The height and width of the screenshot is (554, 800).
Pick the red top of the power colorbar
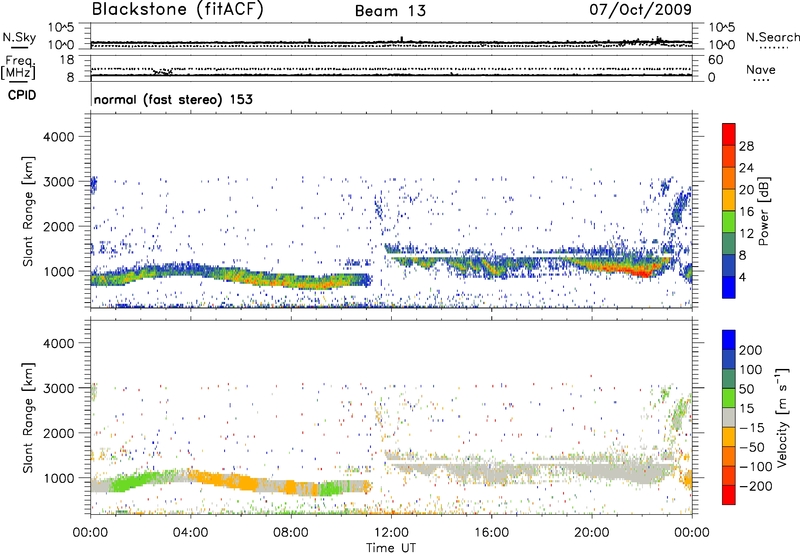[x=729, y=135]
